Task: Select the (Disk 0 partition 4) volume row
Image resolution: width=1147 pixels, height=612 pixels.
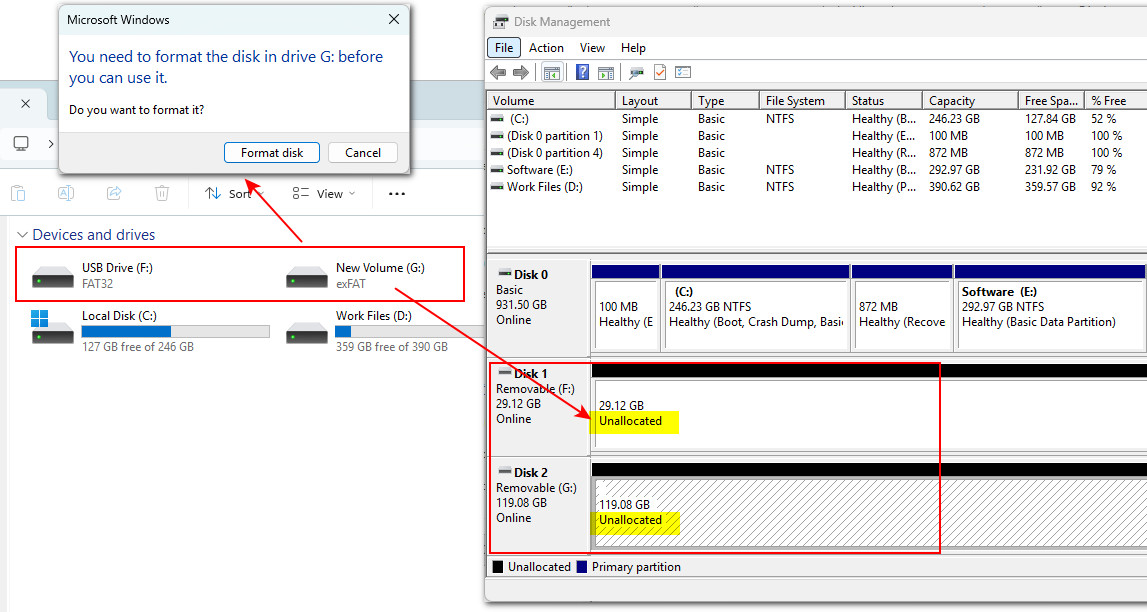Action: (x=816, y=153)
